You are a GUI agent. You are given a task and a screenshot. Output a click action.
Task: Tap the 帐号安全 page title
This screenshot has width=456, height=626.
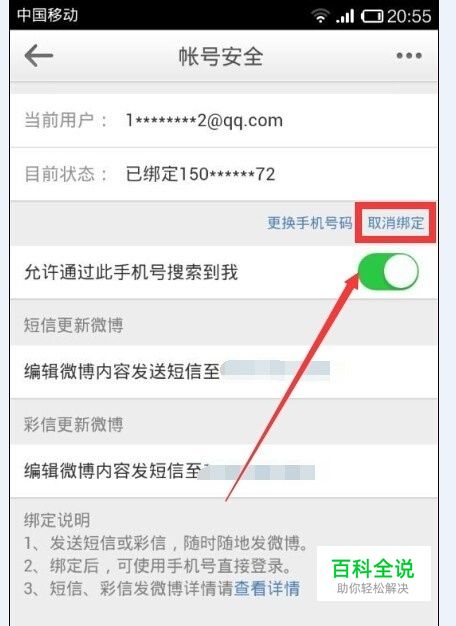coord(221,56)
